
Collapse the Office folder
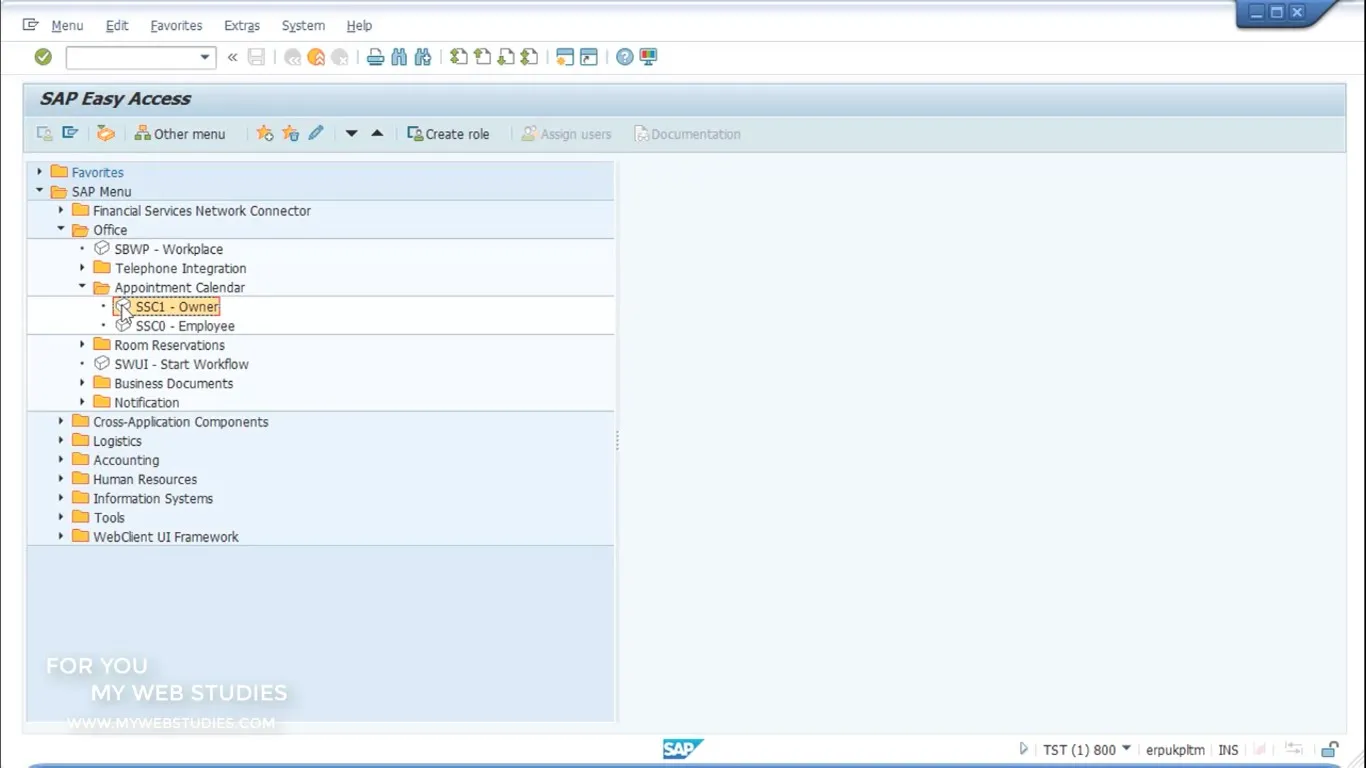click(61, 230)
